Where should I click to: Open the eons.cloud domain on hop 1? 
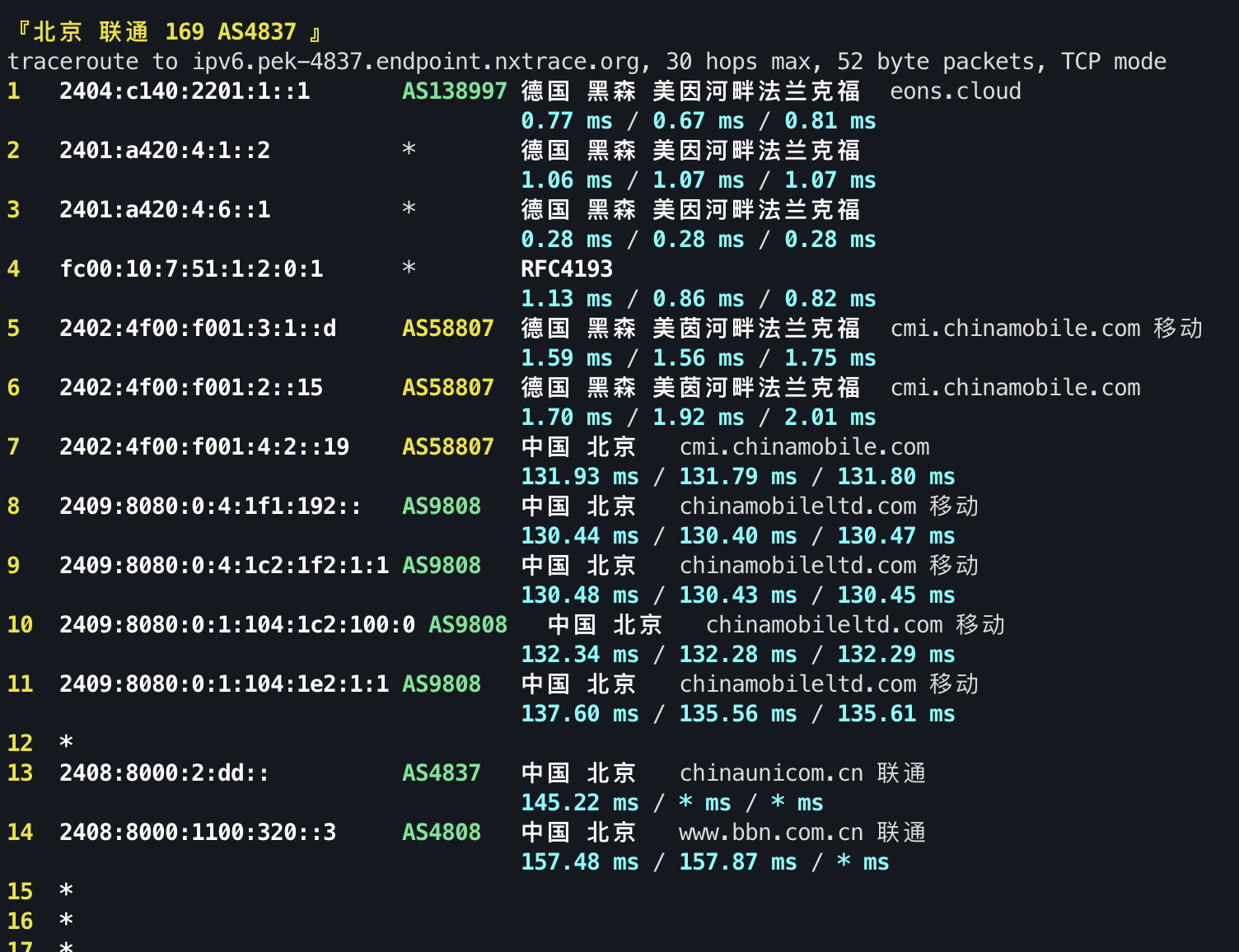click(x=956, y=91)
